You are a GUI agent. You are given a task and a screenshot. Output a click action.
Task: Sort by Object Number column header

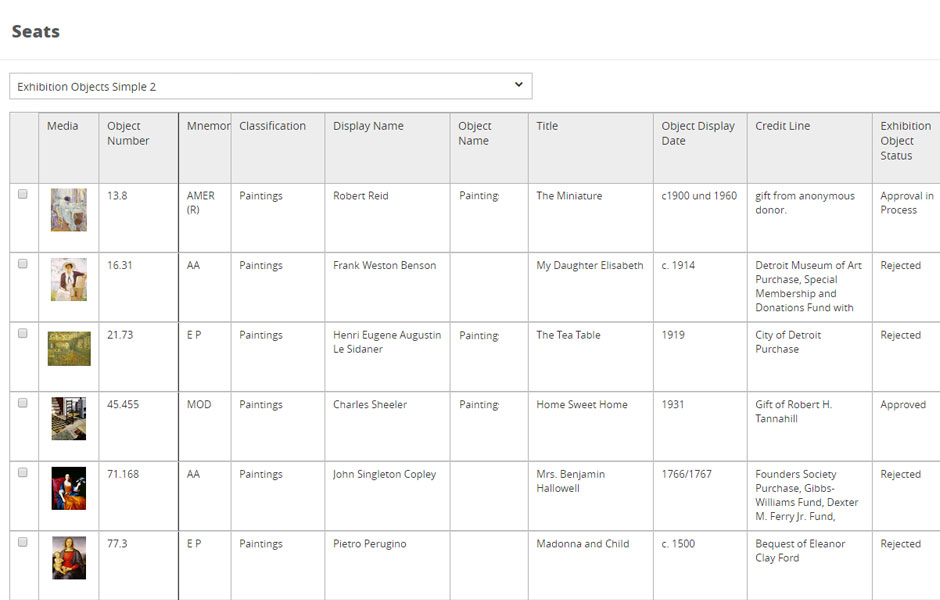pyautogui.click(x=128, y=133)
